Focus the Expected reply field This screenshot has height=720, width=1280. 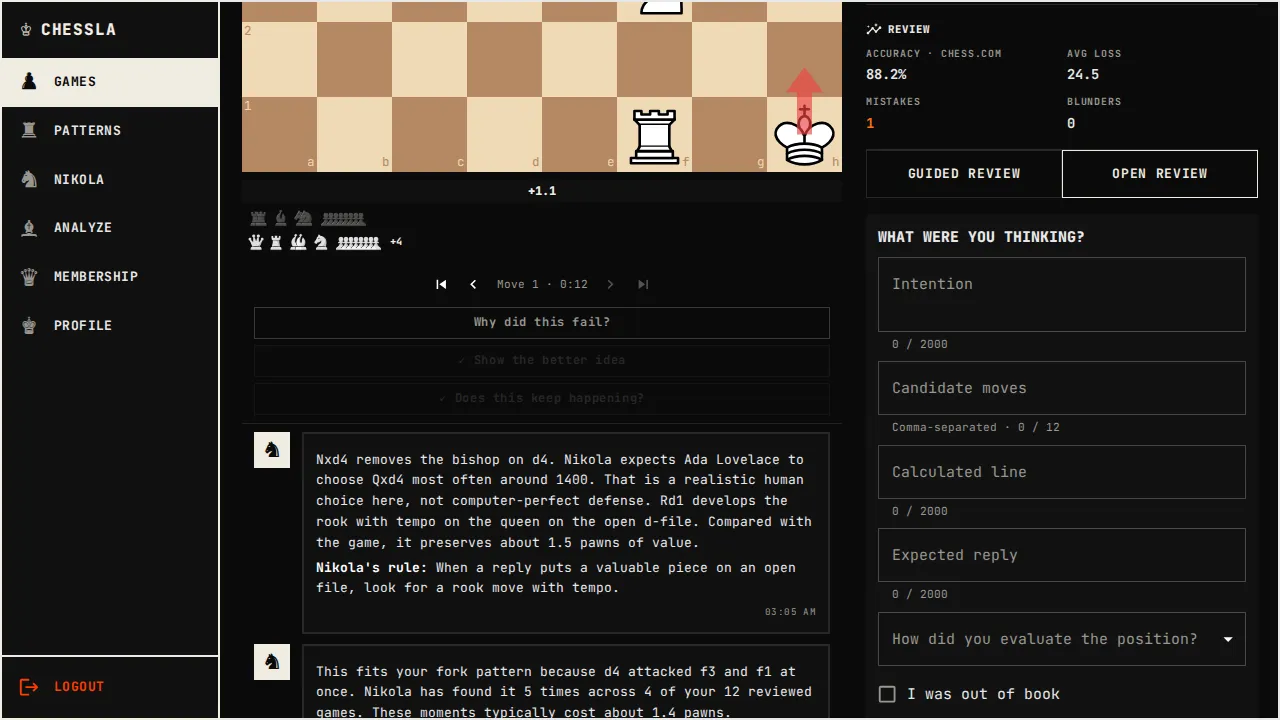1062,555
